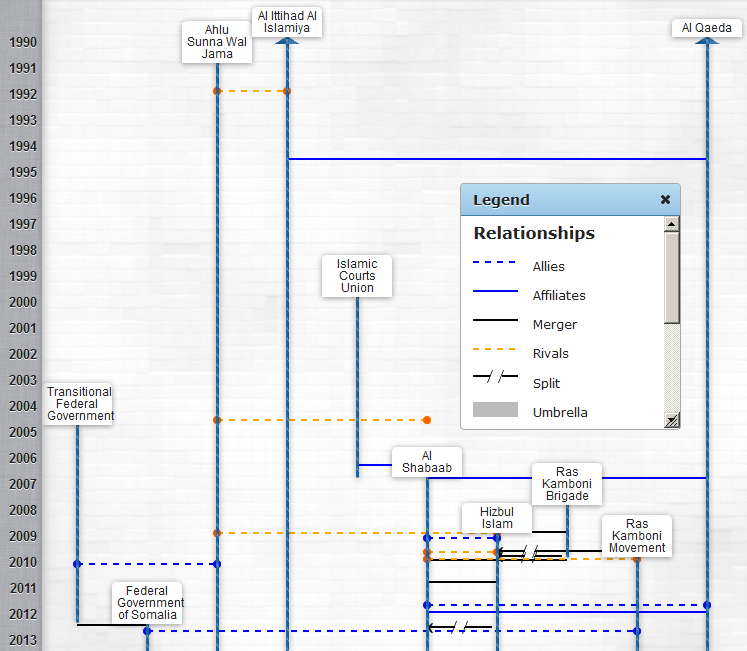Click the Al Qaeda timeline start arrow

(707, 41)
